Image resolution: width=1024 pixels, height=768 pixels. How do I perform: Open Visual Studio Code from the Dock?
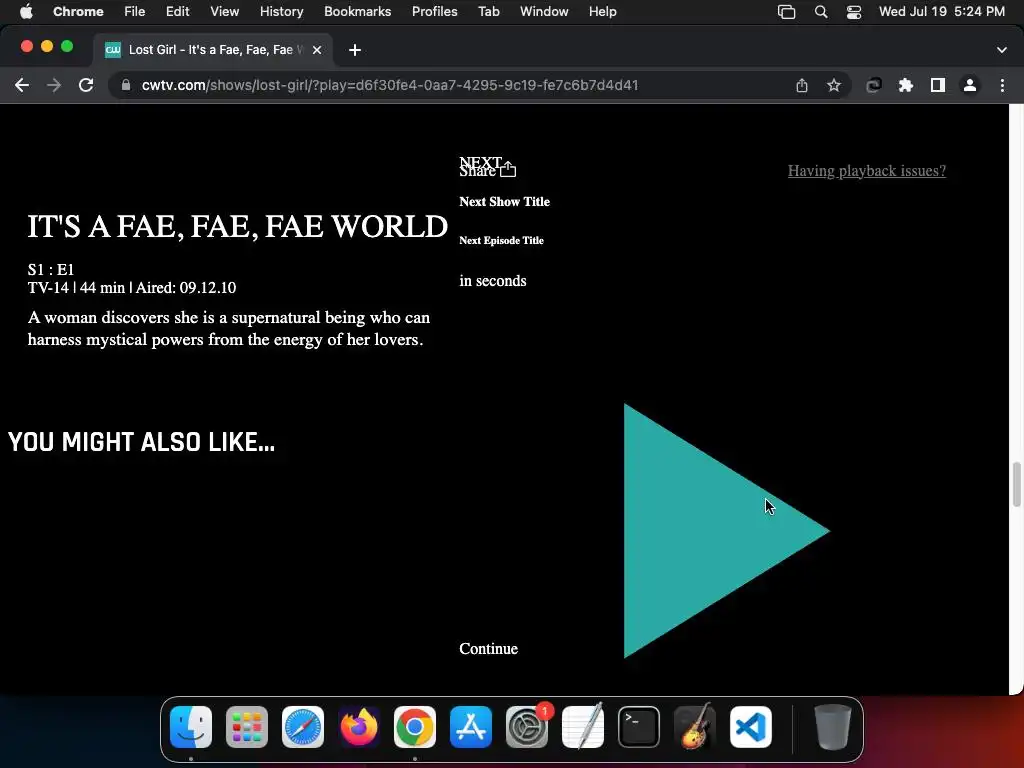pyautogui.click(x=751, y=727)
